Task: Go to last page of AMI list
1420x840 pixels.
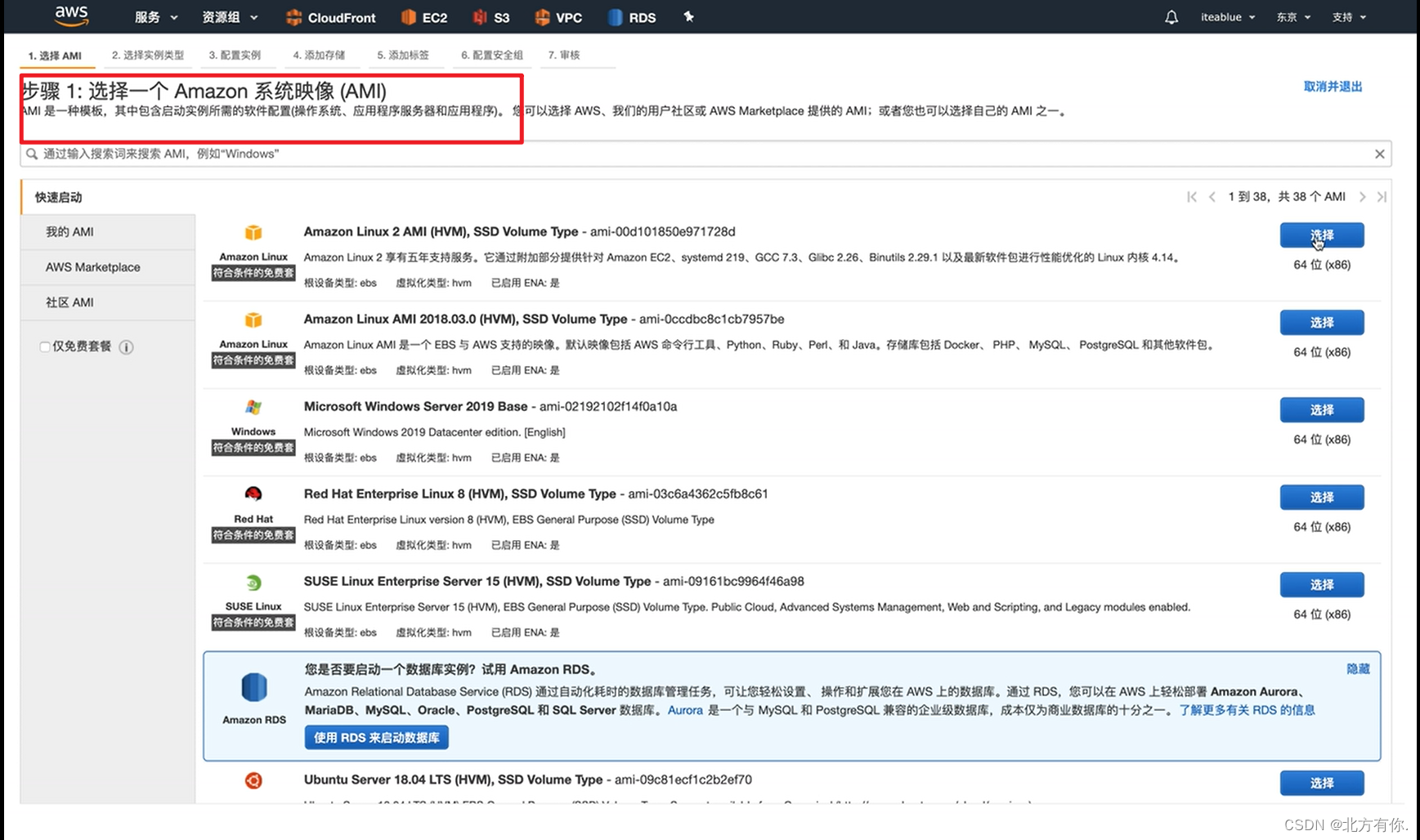Action: [1382, 197]
